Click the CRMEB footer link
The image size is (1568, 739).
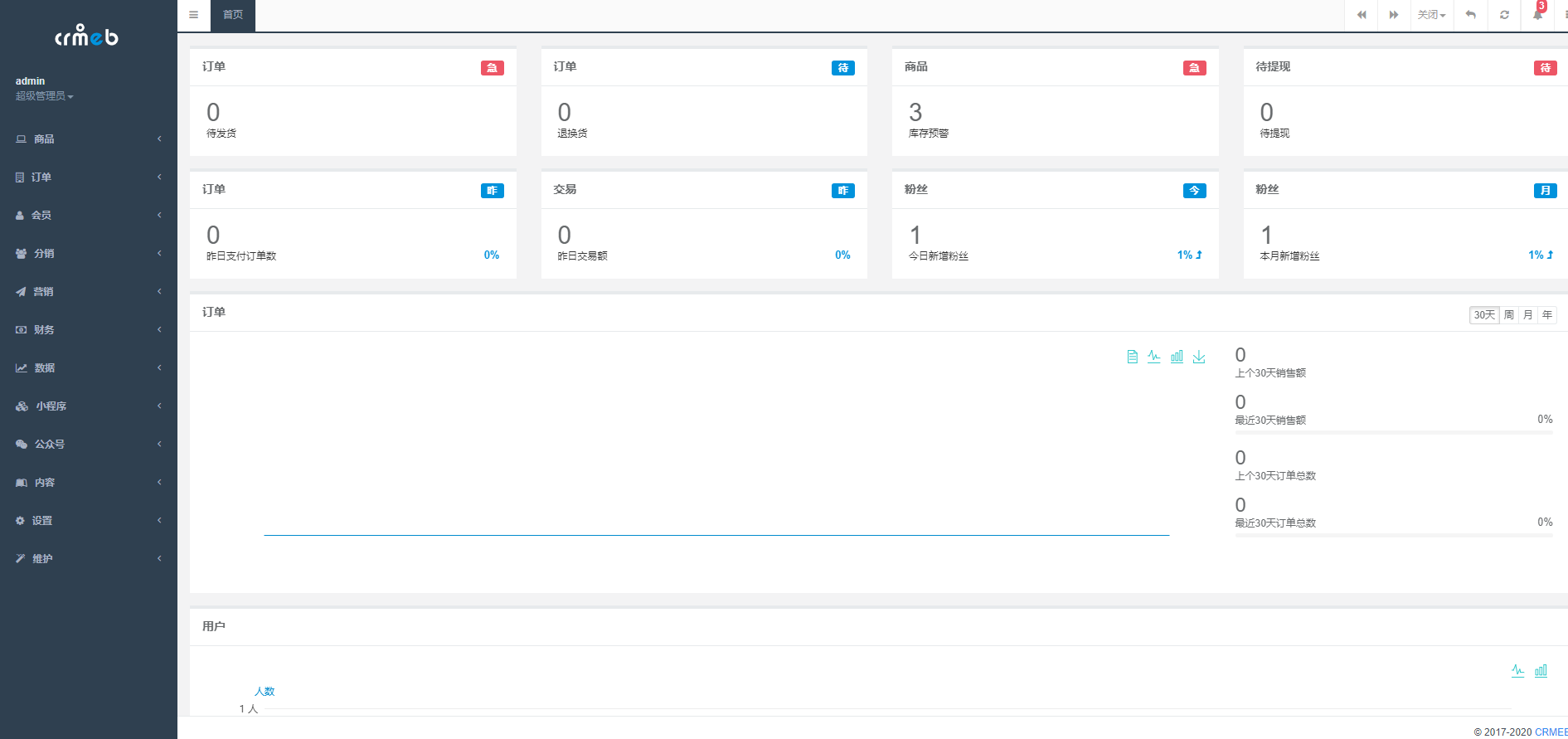pos(1551,732)
